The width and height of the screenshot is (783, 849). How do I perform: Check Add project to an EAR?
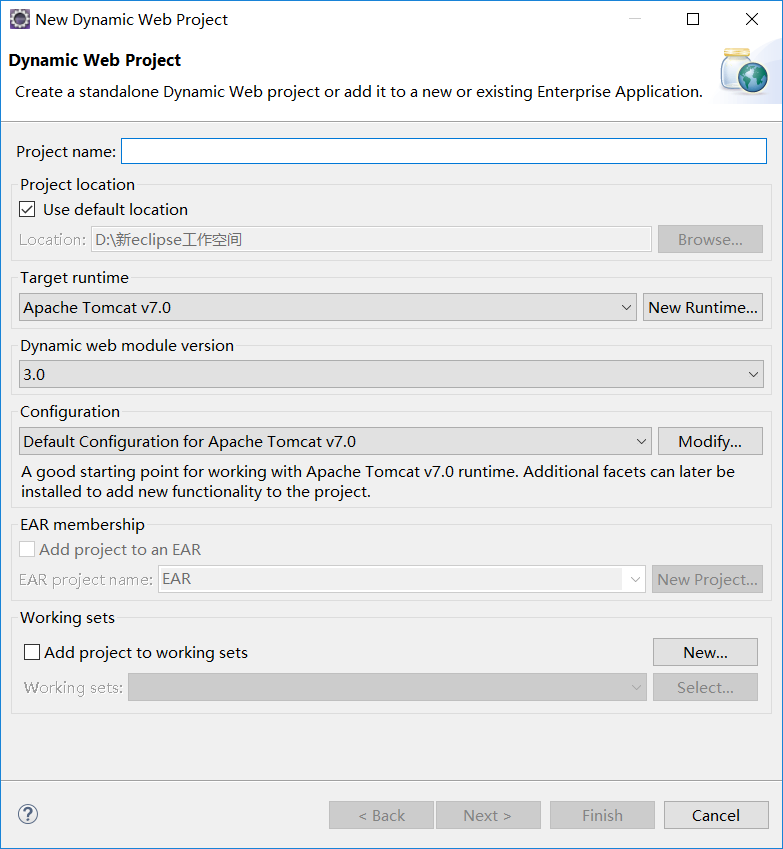tap(27, 549)
